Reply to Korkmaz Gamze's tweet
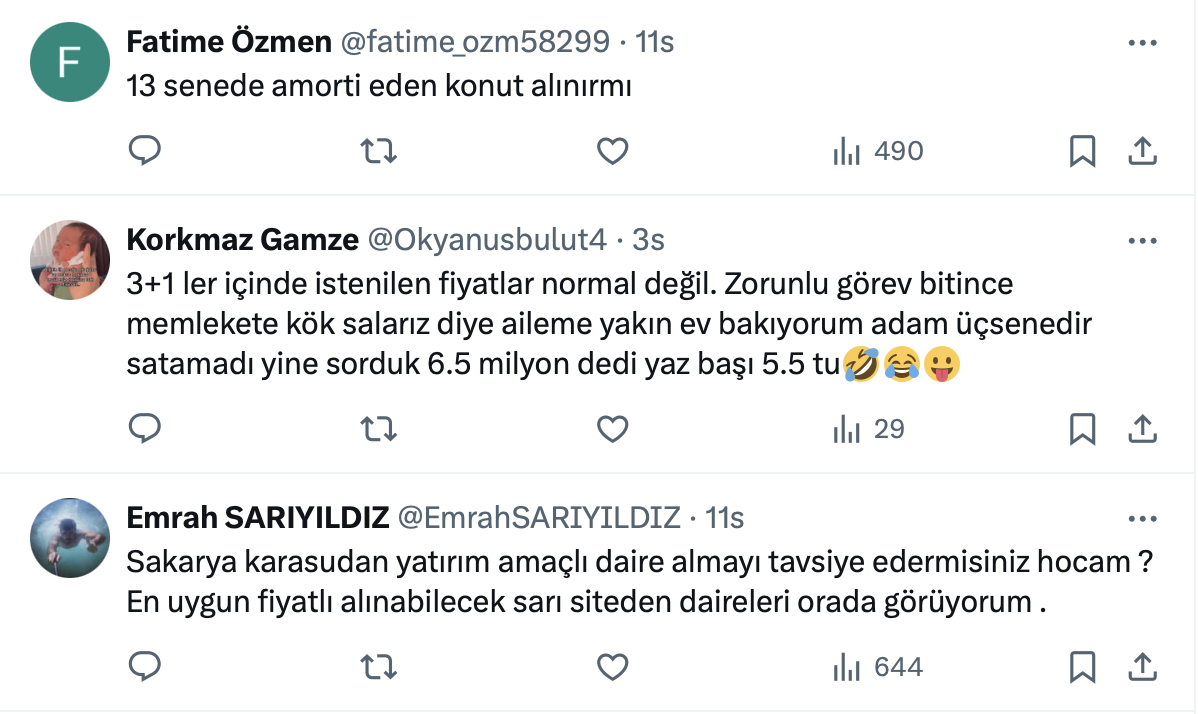The image size is (1198, 714). point(145,429)
